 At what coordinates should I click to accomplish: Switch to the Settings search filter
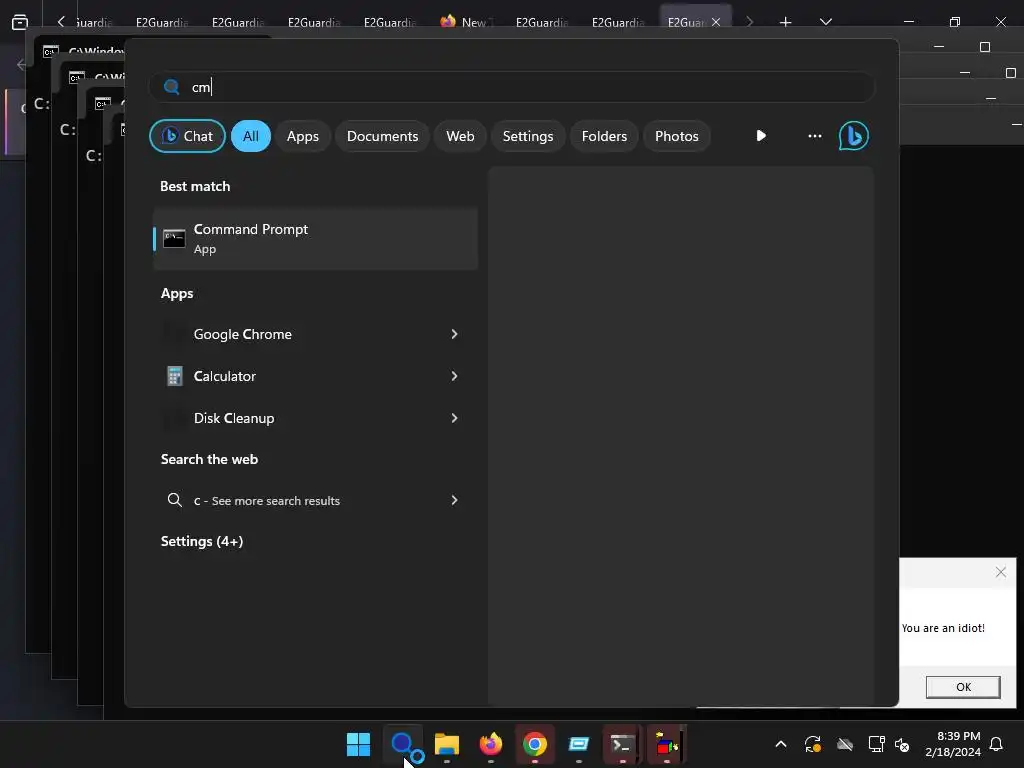tap(528, 136)
